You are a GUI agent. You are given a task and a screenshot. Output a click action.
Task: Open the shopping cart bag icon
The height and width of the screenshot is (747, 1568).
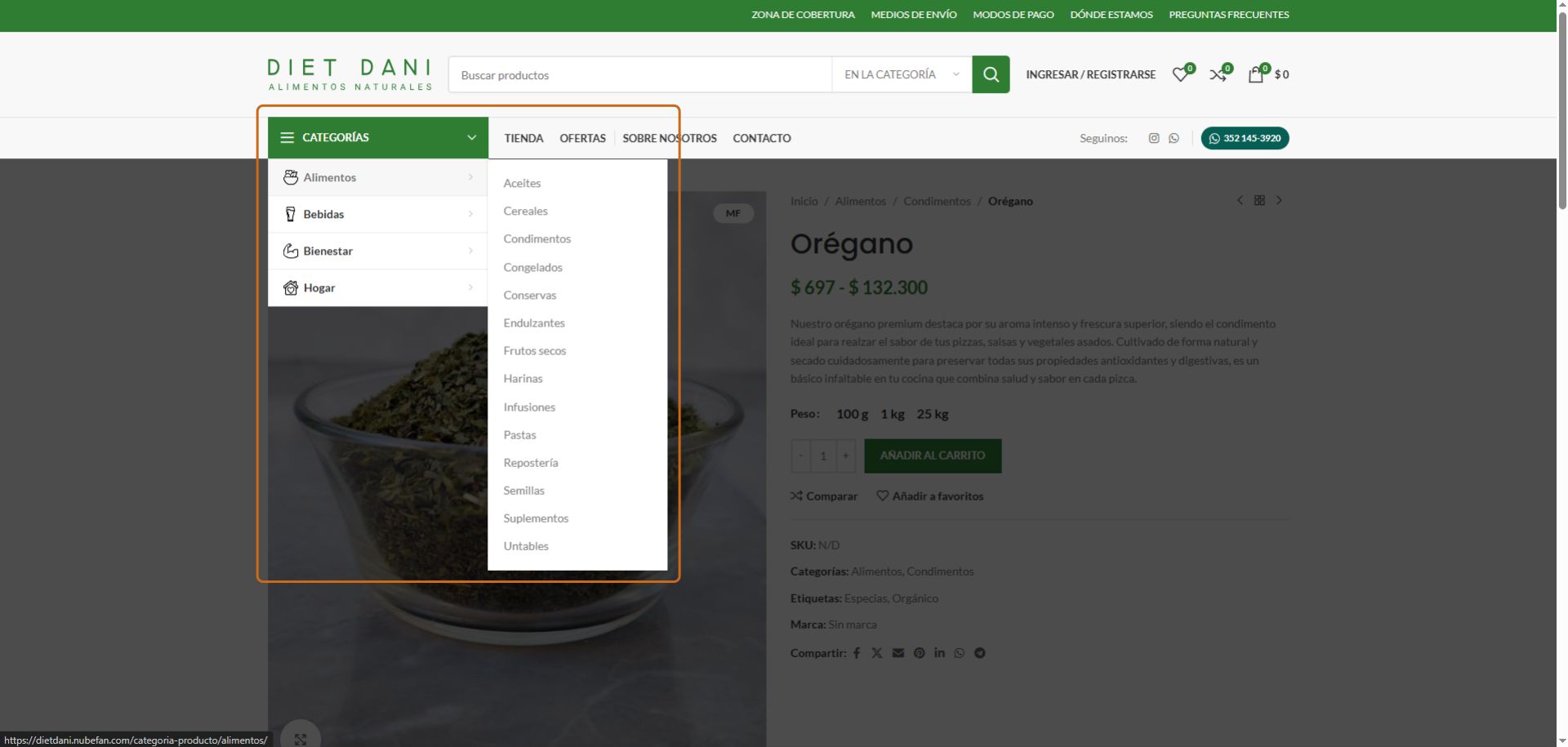(1256, 74)
